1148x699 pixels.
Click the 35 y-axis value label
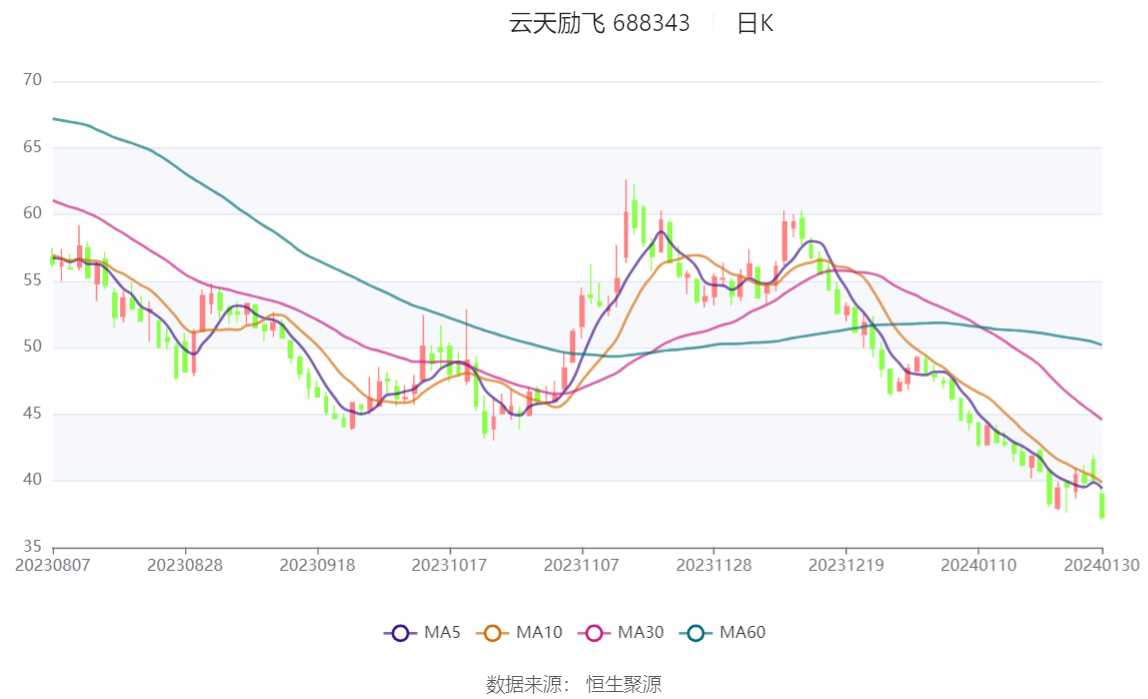point(32,546)
